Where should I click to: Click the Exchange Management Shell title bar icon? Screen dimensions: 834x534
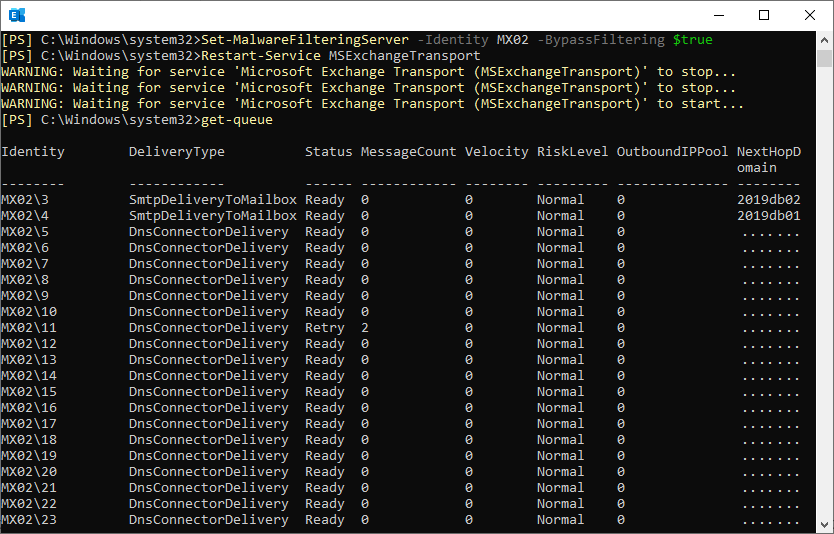pos(17,15)
